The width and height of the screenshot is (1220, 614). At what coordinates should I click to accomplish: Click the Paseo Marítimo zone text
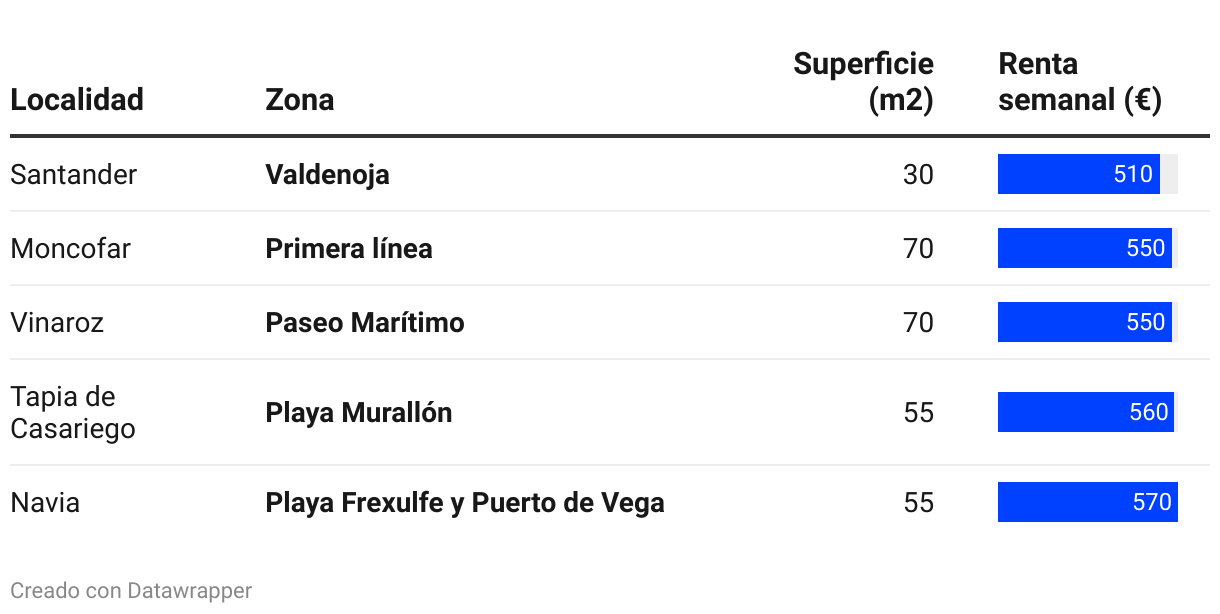pos(365,322)
